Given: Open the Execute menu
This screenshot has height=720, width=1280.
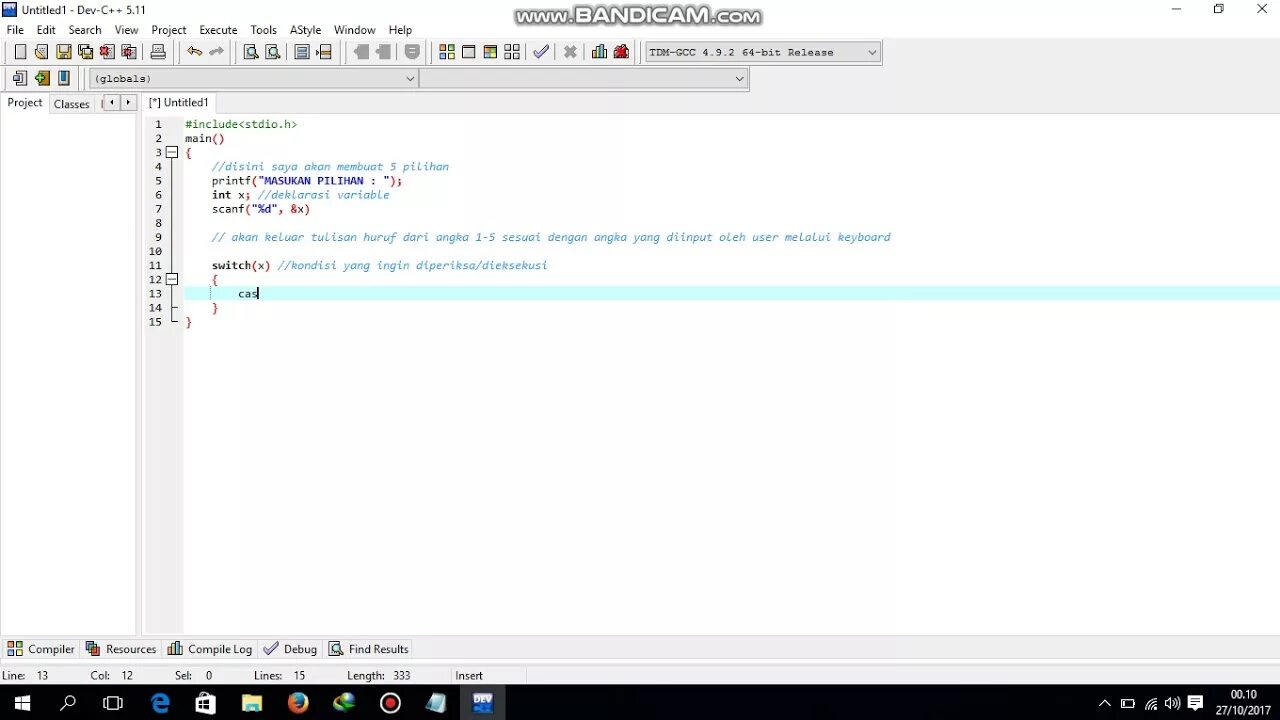Looking at the screenshot, I should click(218, 30).
